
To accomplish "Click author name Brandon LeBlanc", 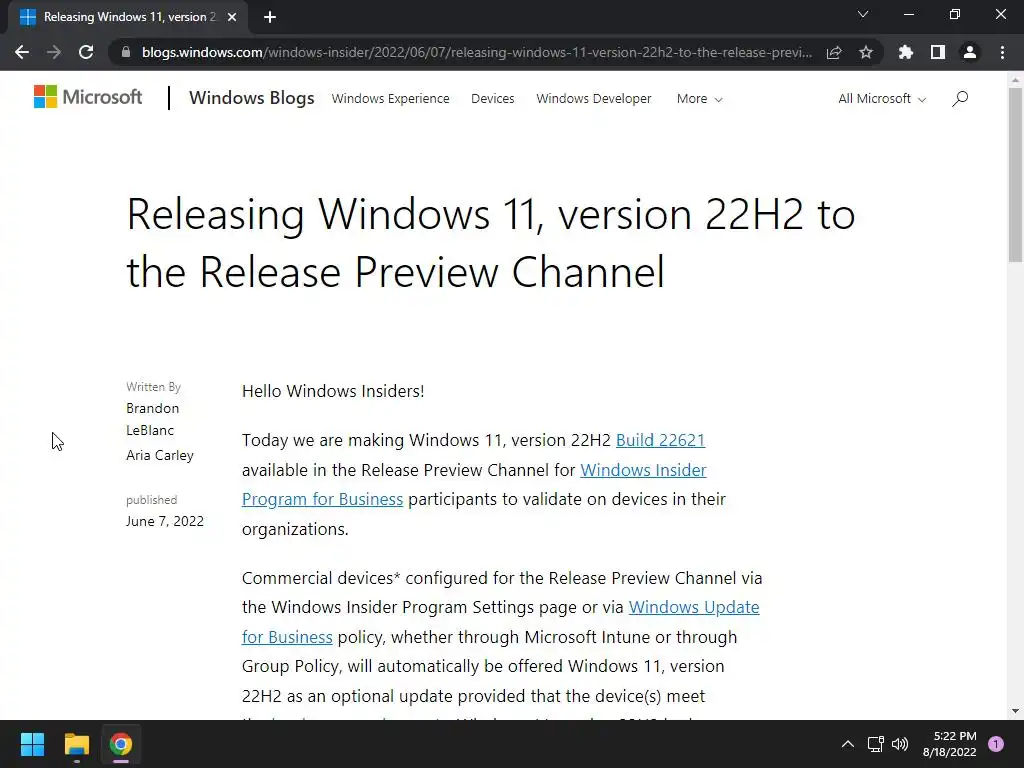I will [152, 419].
